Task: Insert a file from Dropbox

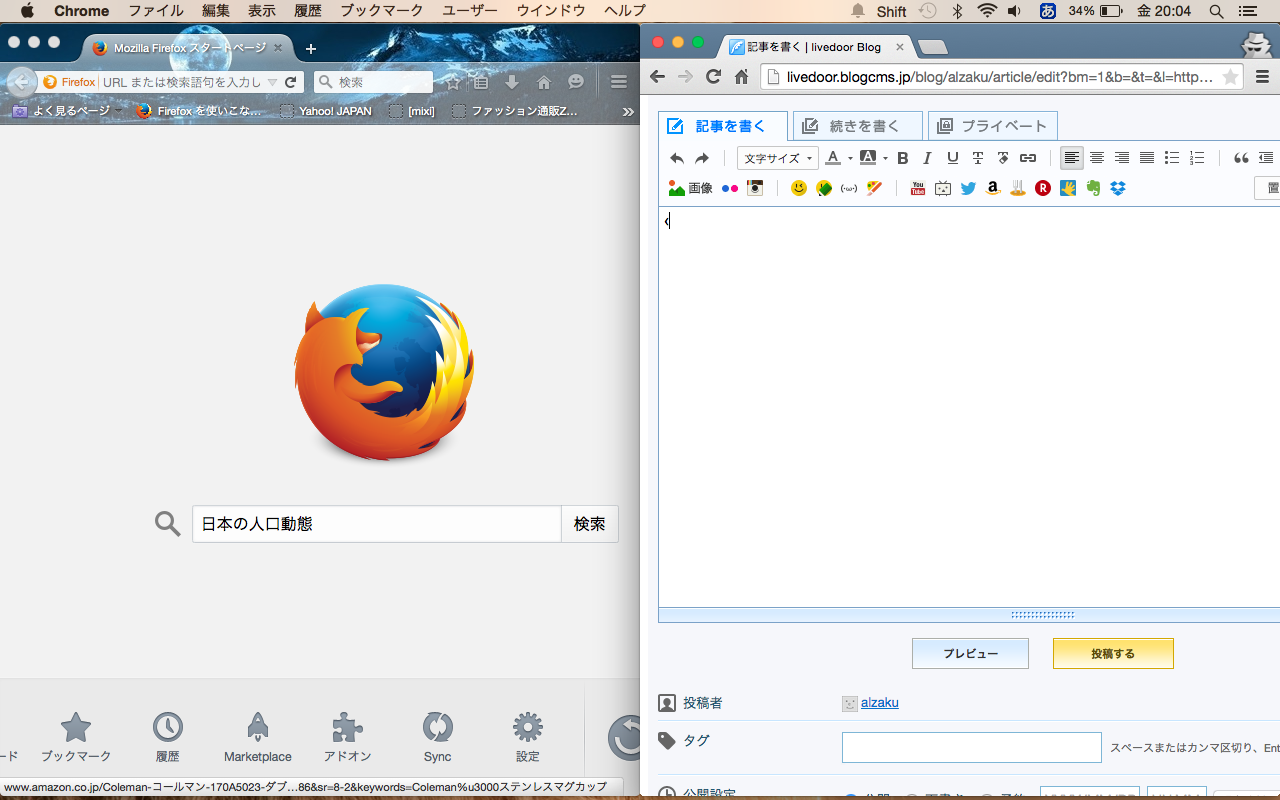Action: pos(1118,188)
